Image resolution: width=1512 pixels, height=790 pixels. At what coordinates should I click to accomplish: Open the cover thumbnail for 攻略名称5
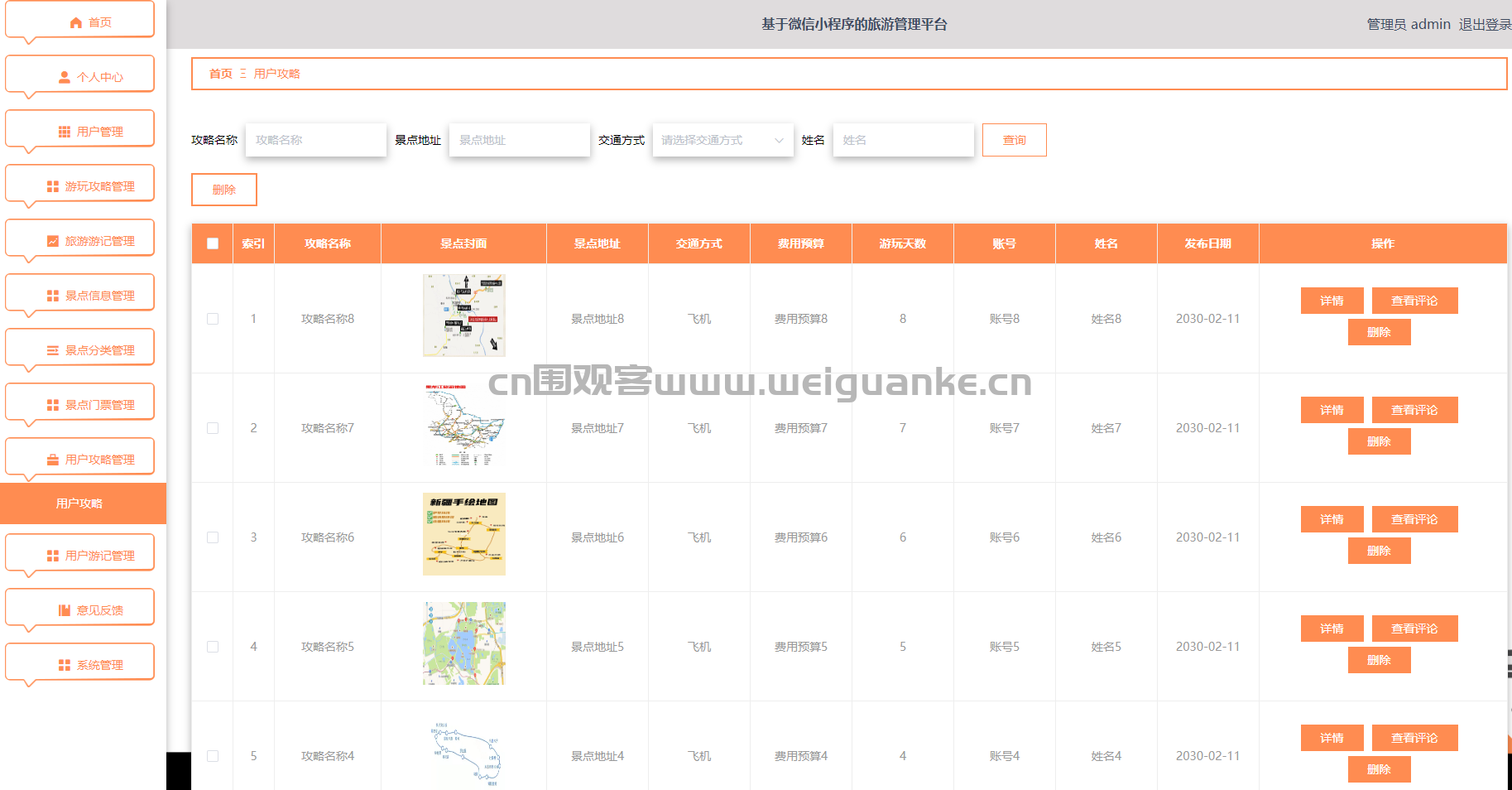(x=463, y=643)
